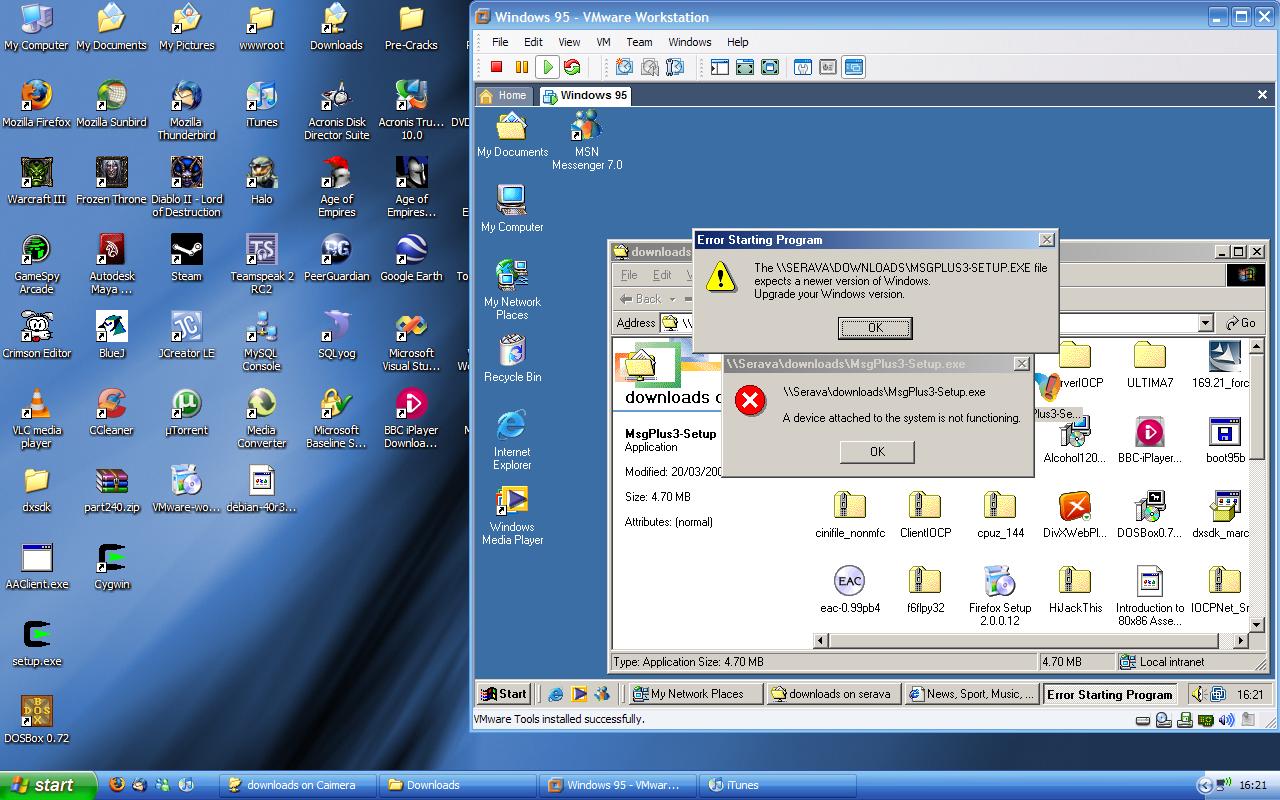
Task: Click the host XP start button
Action: (x=48, y=785)
